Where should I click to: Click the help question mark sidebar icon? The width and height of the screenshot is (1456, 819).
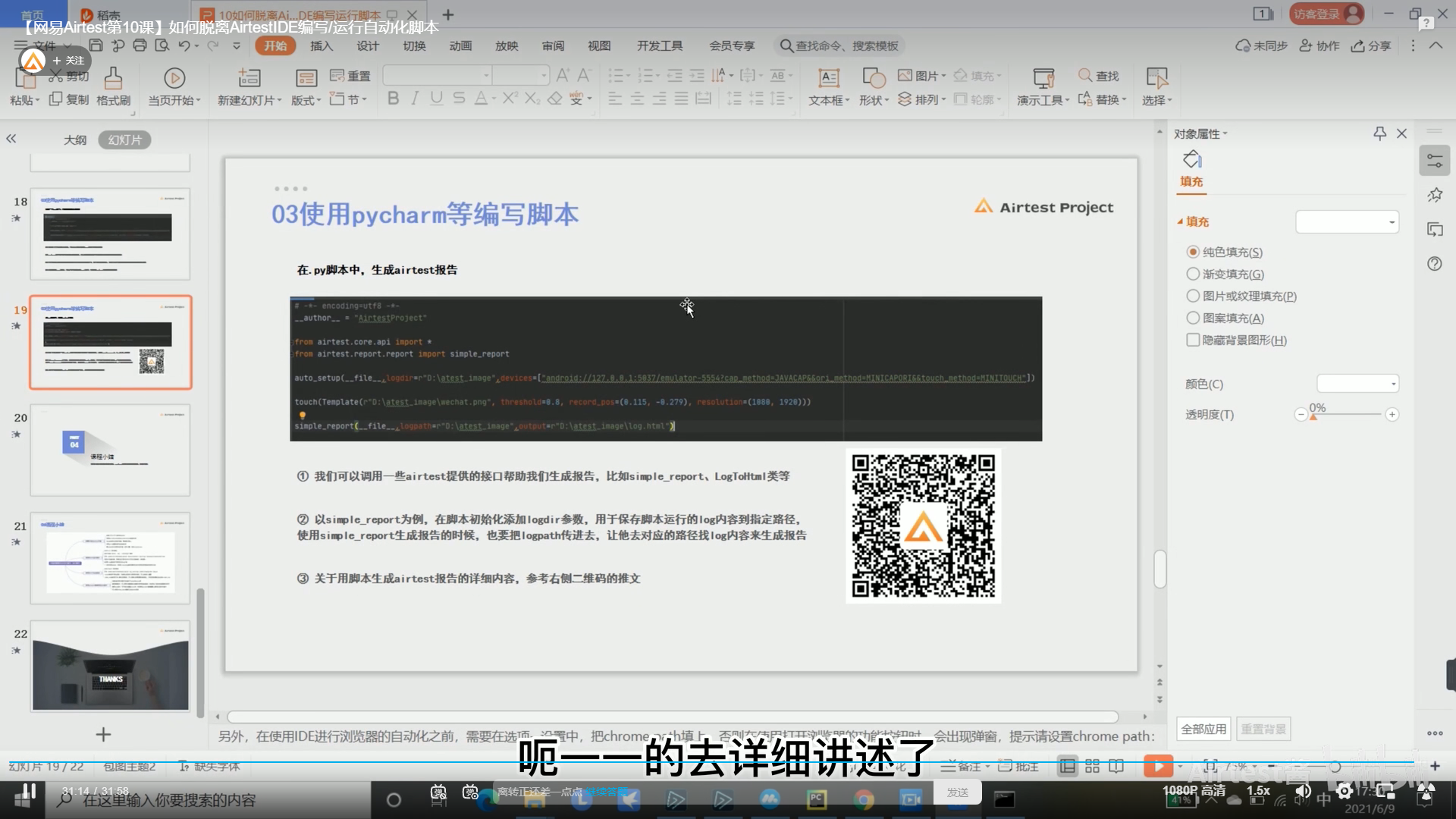pos(1434,264)
